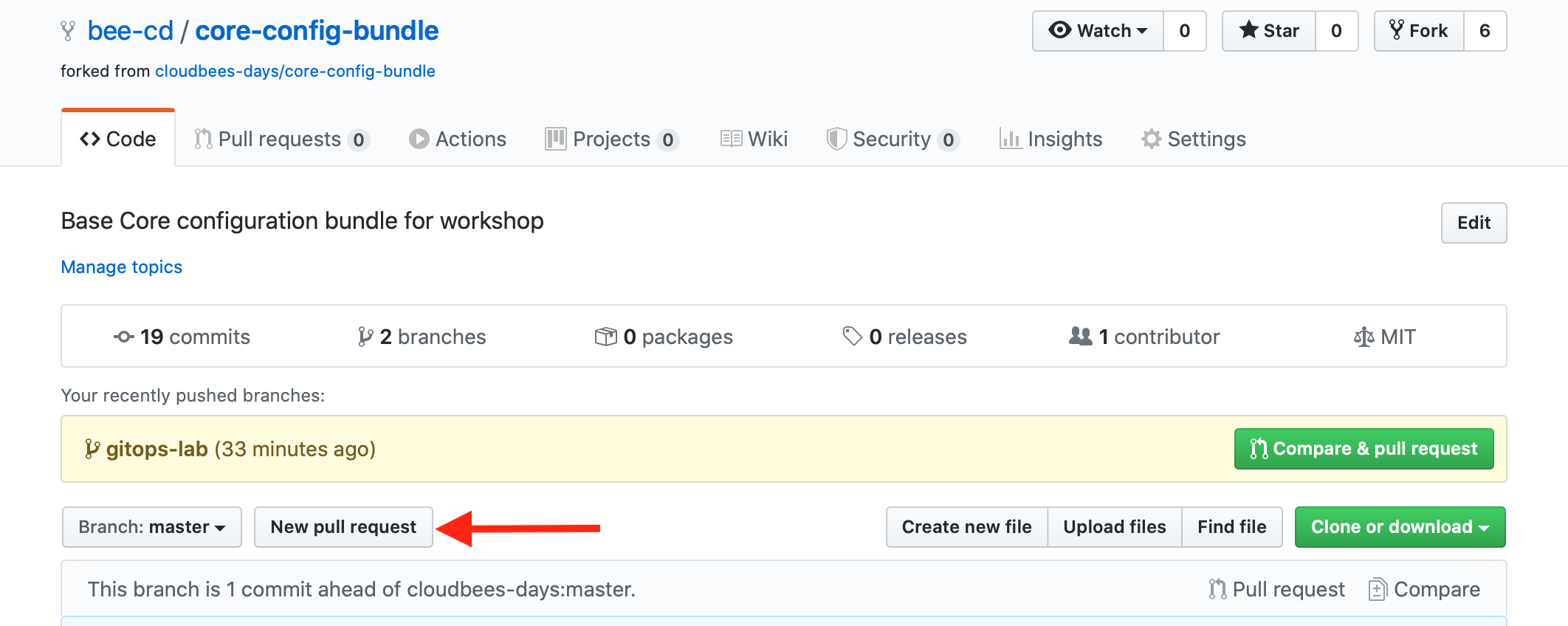Viewport: 1568px width, 626px height.
Task: View the 2 branches list
Action: click(x=422, y=337)
